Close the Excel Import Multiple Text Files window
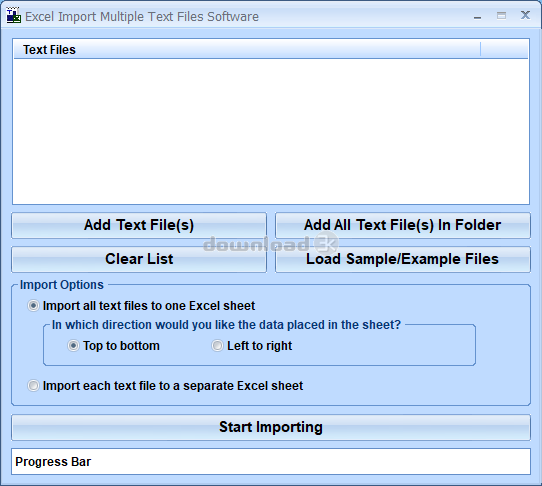542x486 pixels. pyautogui.click(x=525, y=15)
